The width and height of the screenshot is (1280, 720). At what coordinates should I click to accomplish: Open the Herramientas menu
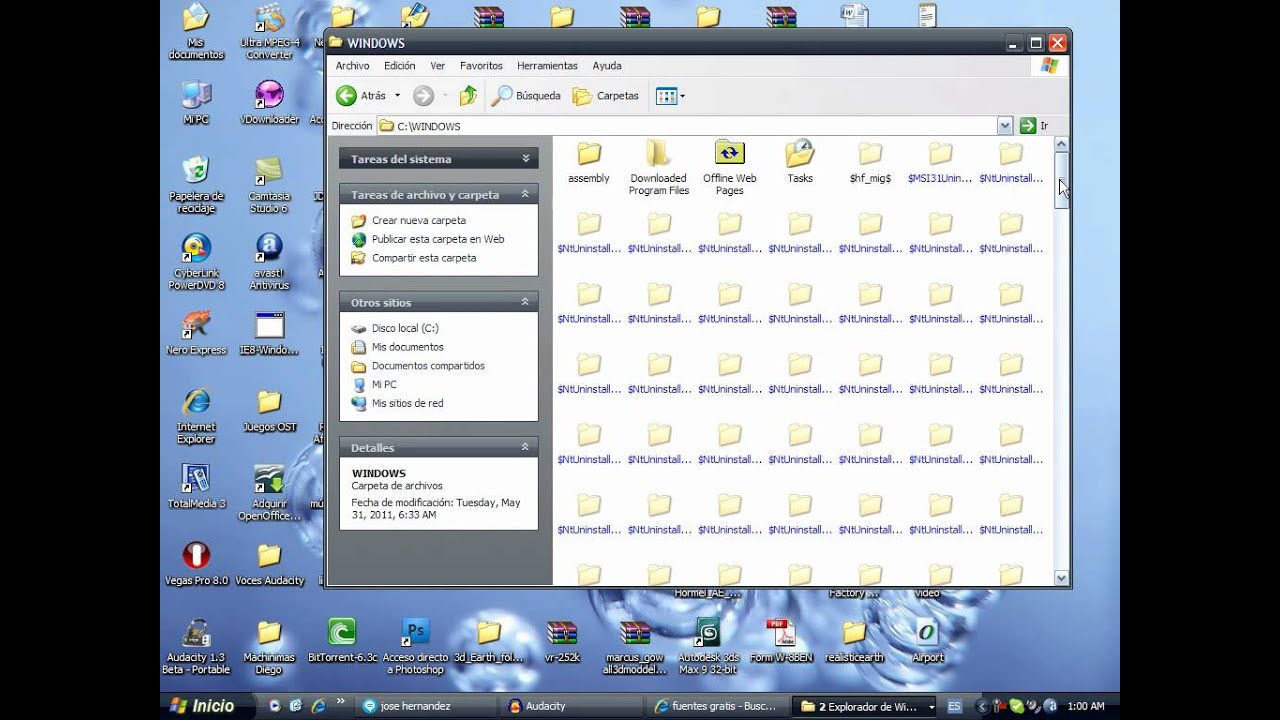point(547,66)
